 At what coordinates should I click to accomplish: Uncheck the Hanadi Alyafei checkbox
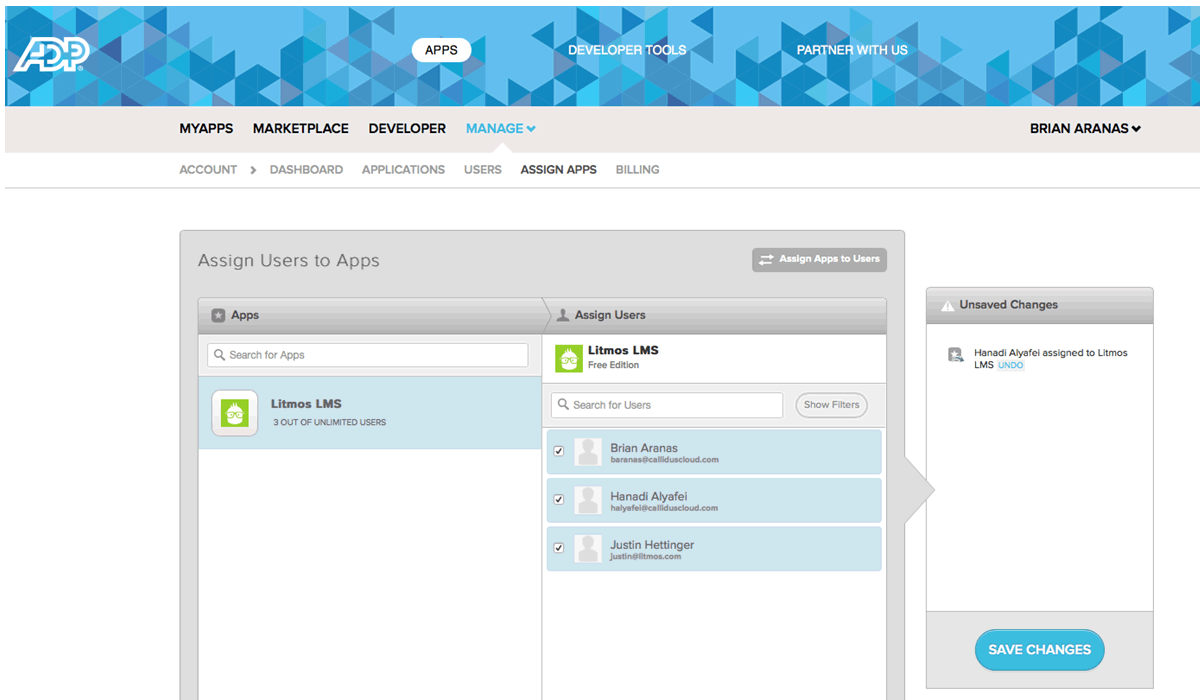coord(559,499)
